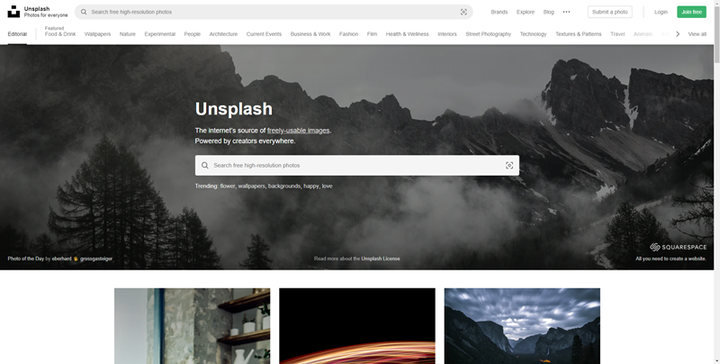Open the Current Events topic

[264, 34]
